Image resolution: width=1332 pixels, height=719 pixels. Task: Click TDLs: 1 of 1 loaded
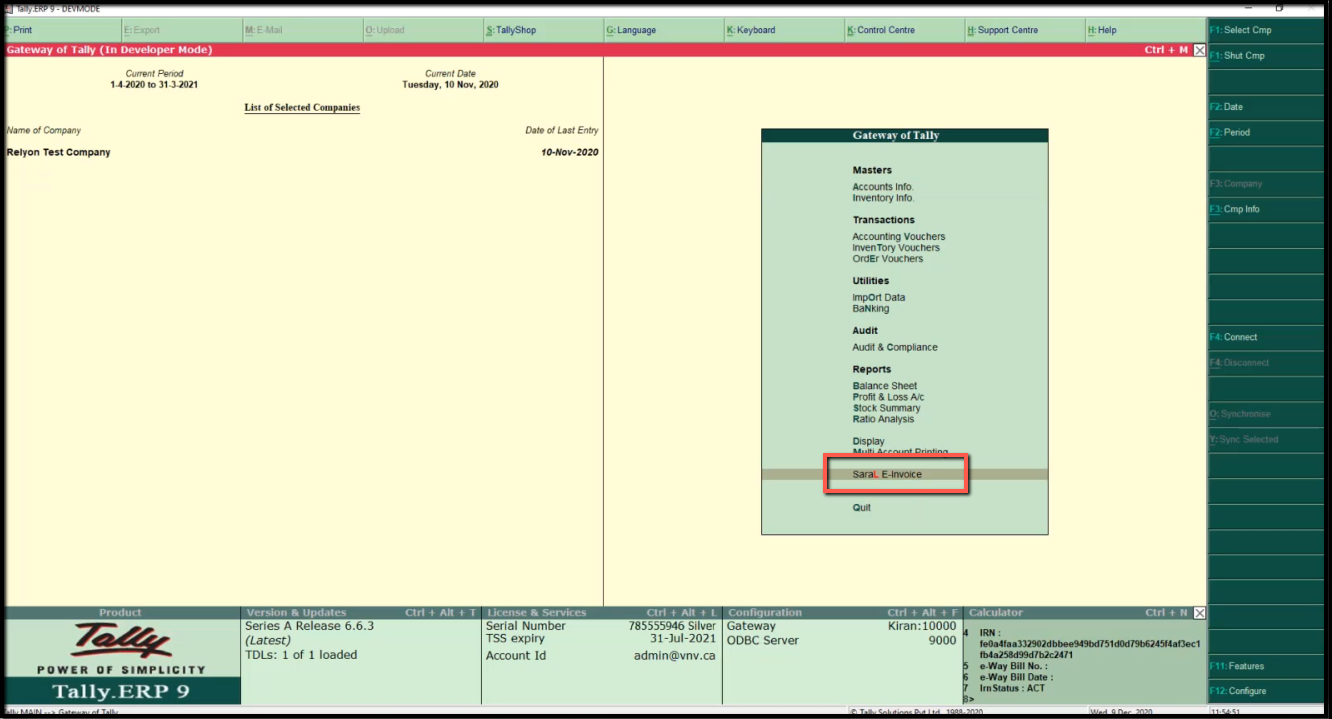point(301,655)
